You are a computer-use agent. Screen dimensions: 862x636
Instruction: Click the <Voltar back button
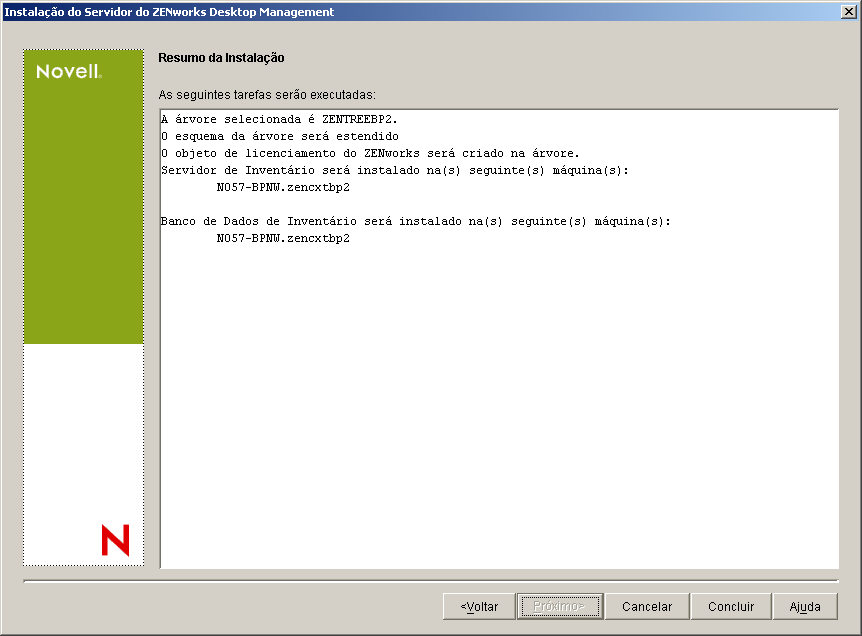[479, 606]
